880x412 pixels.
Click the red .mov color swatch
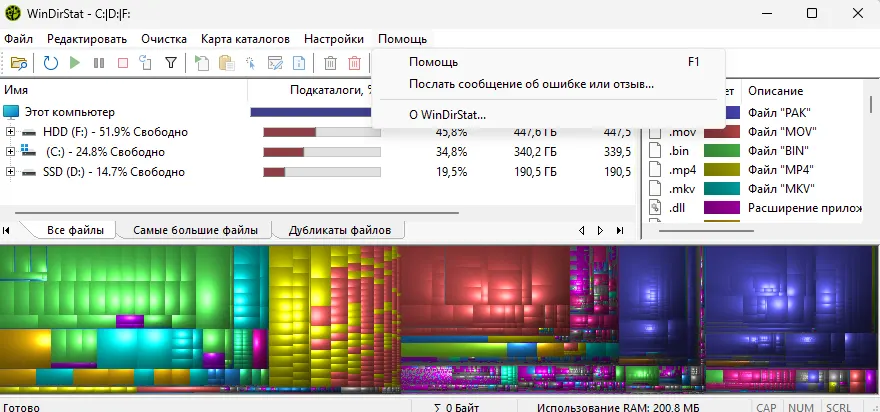click(721, 132)
